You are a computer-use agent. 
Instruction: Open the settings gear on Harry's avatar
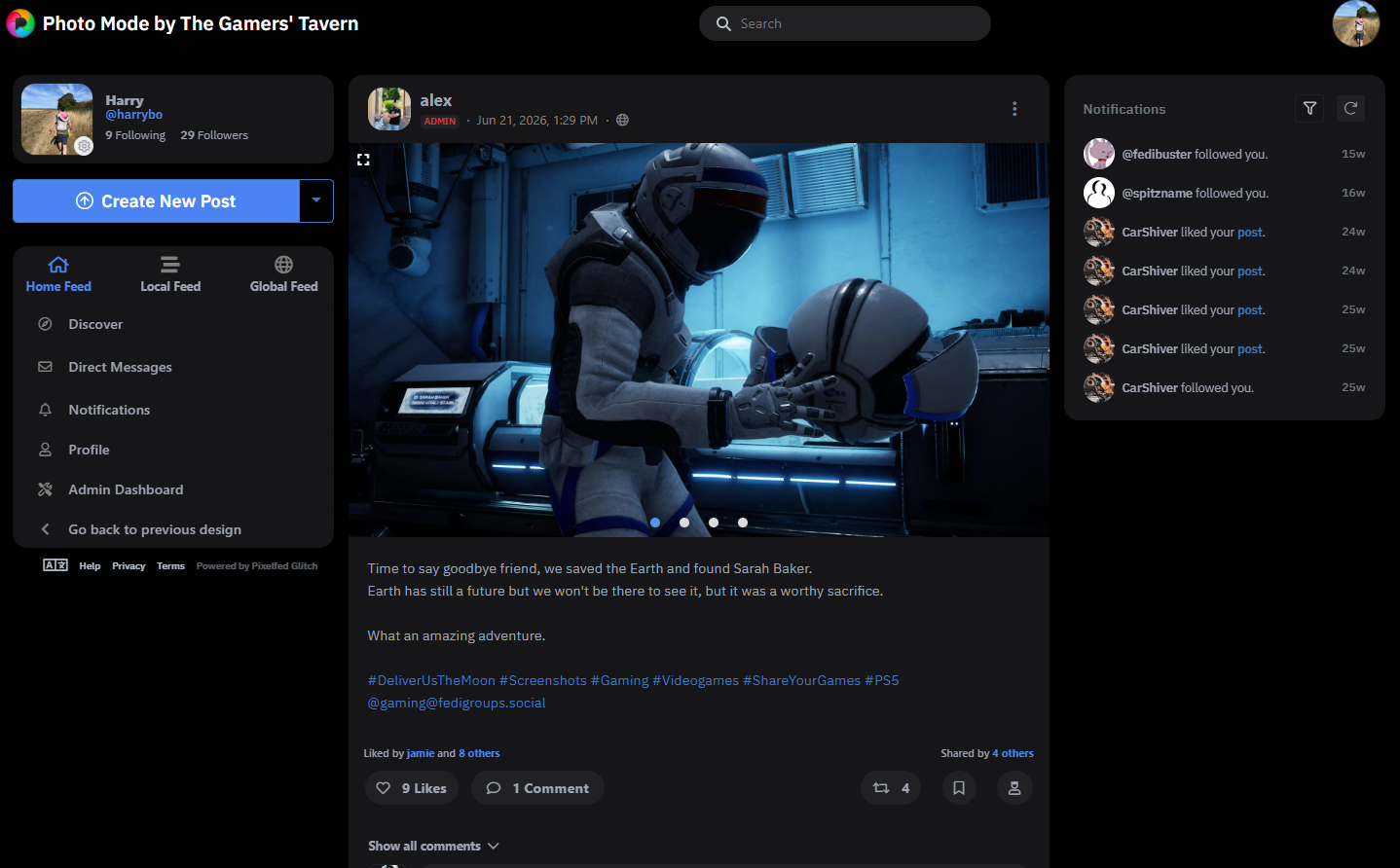85,146
